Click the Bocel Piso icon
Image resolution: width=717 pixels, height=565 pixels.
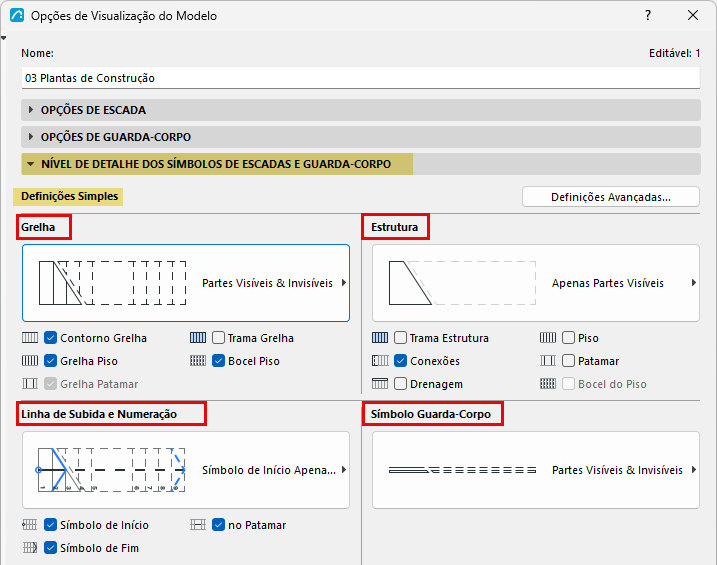pos(198,361)
